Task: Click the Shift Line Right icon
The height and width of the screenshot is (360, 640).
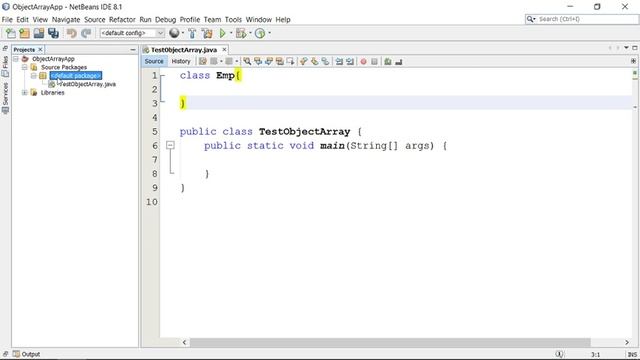Action: (350, 62)
